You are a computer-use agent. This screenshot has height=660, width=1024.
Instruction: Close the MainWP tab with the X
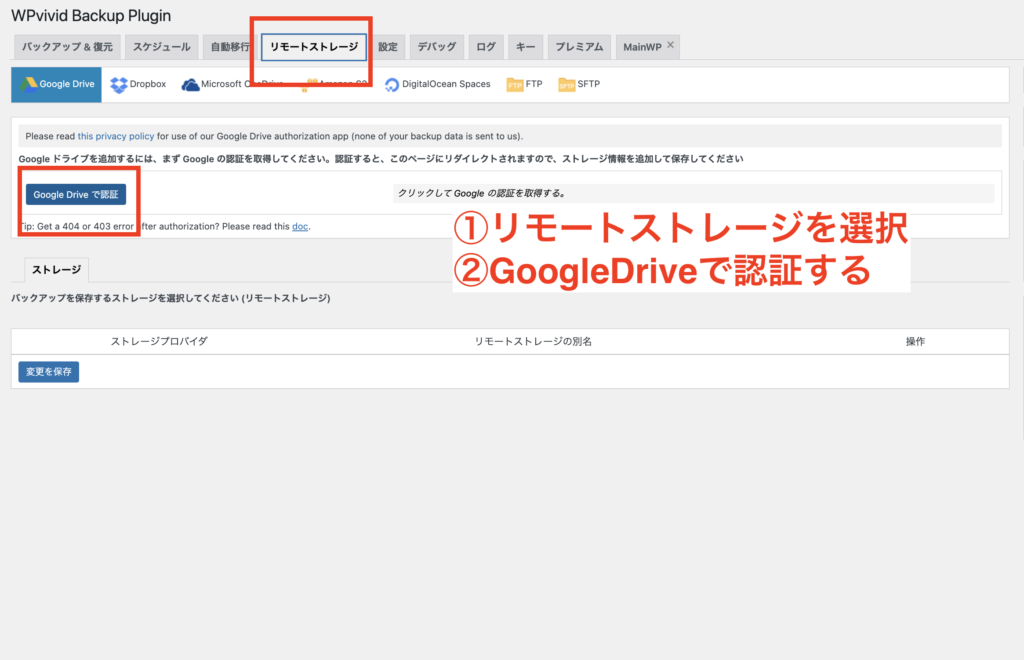click(671, 45)
